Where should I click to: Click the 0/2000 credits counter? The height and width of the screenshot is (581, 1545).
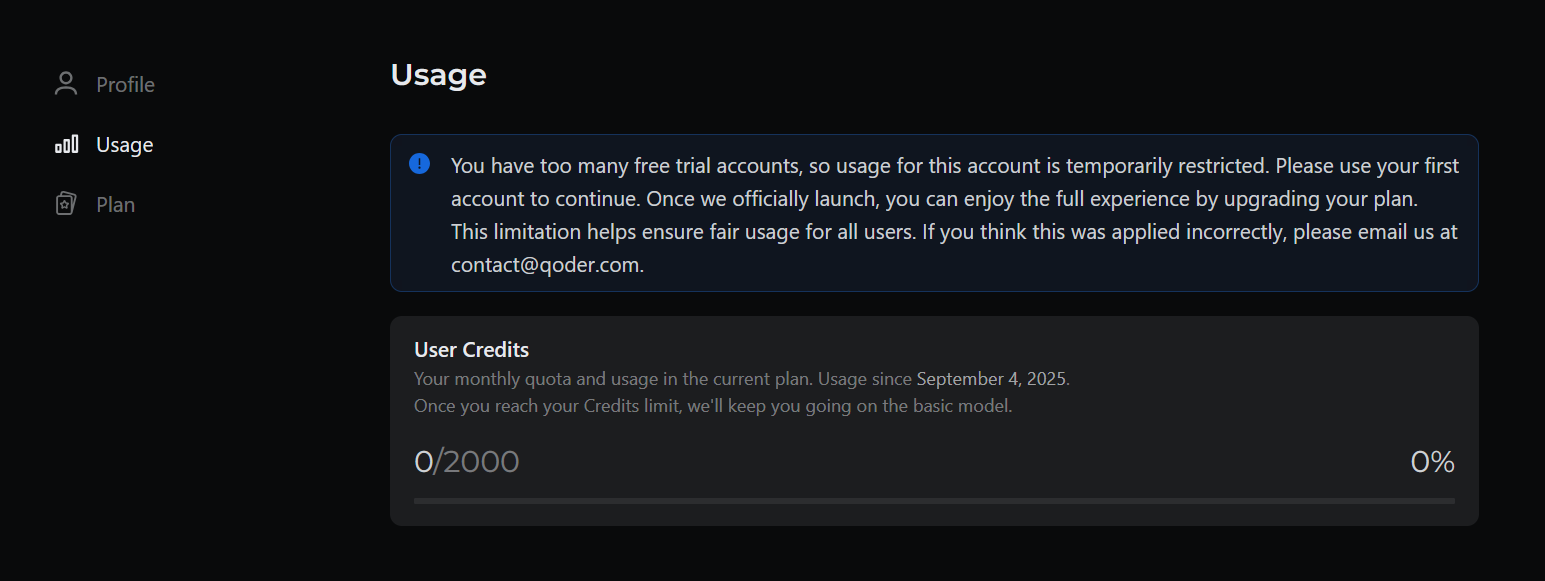[x=467, y=462]
